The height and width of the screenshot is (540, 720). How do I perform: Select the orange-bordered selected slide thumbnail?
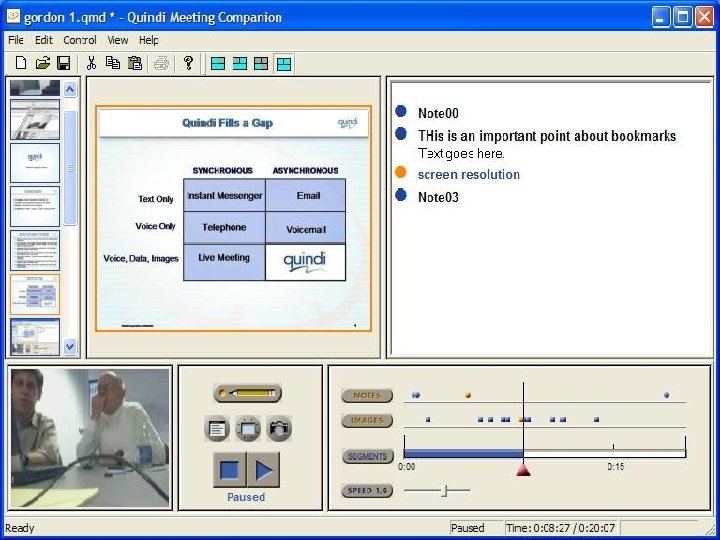coord(35,294)
